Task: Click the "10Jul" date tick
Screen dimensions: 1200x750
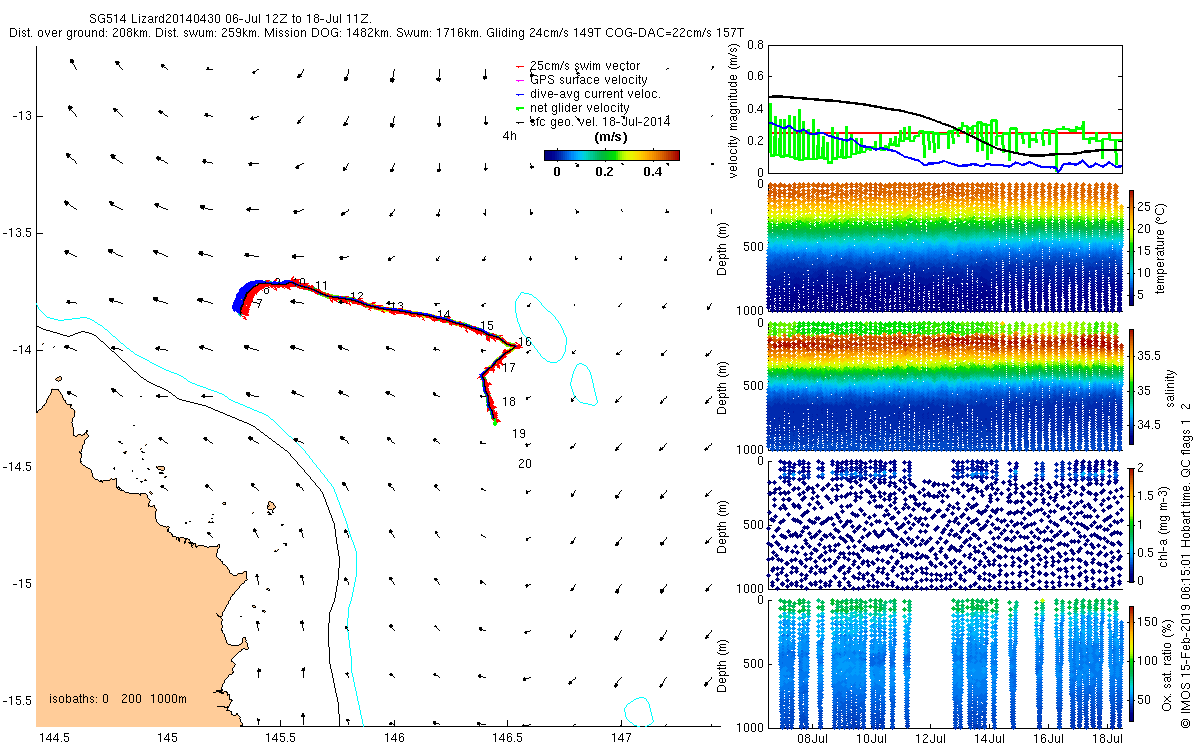Action: [871, 738]
